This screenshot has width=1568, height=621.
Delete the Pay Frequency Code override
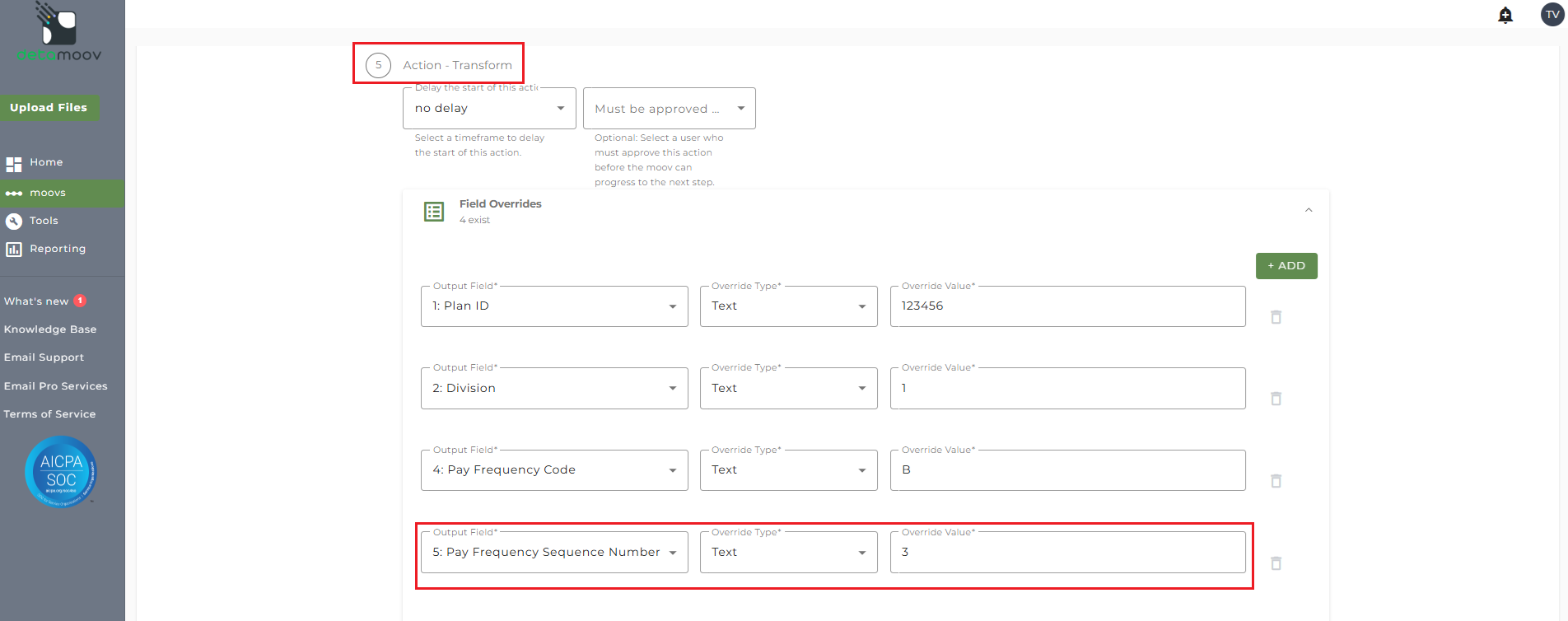pyautogui.click(x=1276, y=481)
